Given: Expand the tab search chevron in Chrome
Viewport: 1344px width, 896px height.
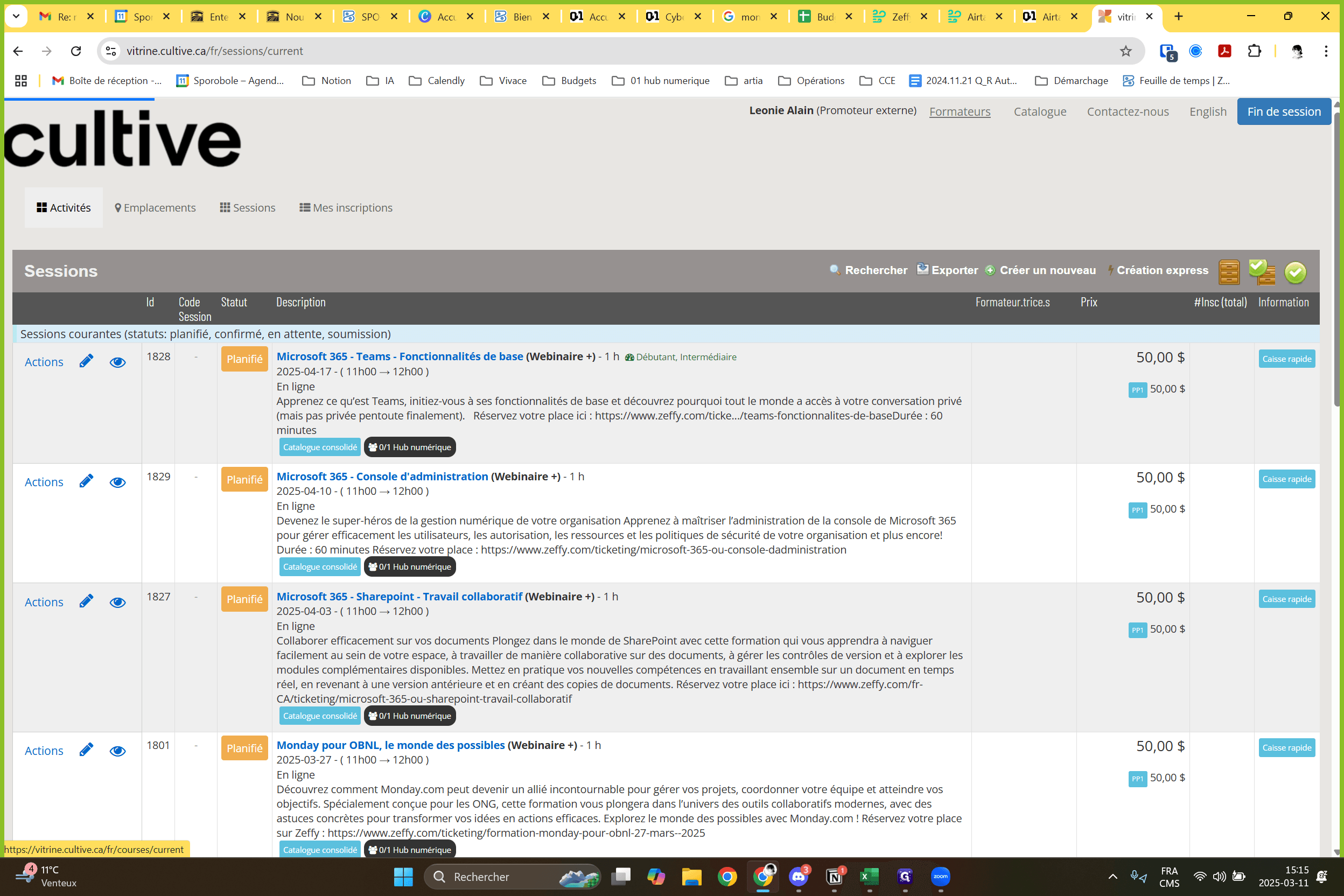Looking at the screenshot, I should pyautogui.click(x=16, y=17).
